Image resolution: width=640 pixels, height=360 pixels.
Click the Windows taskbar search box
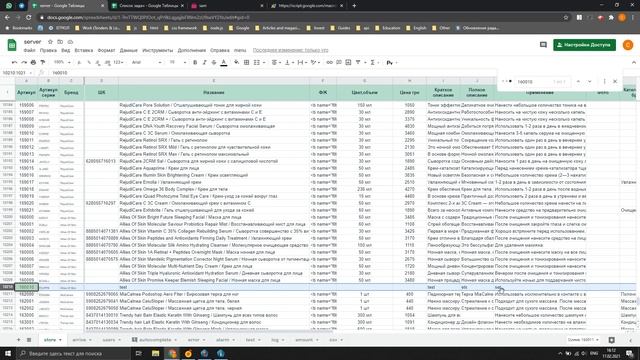click(x=74, y=353)
